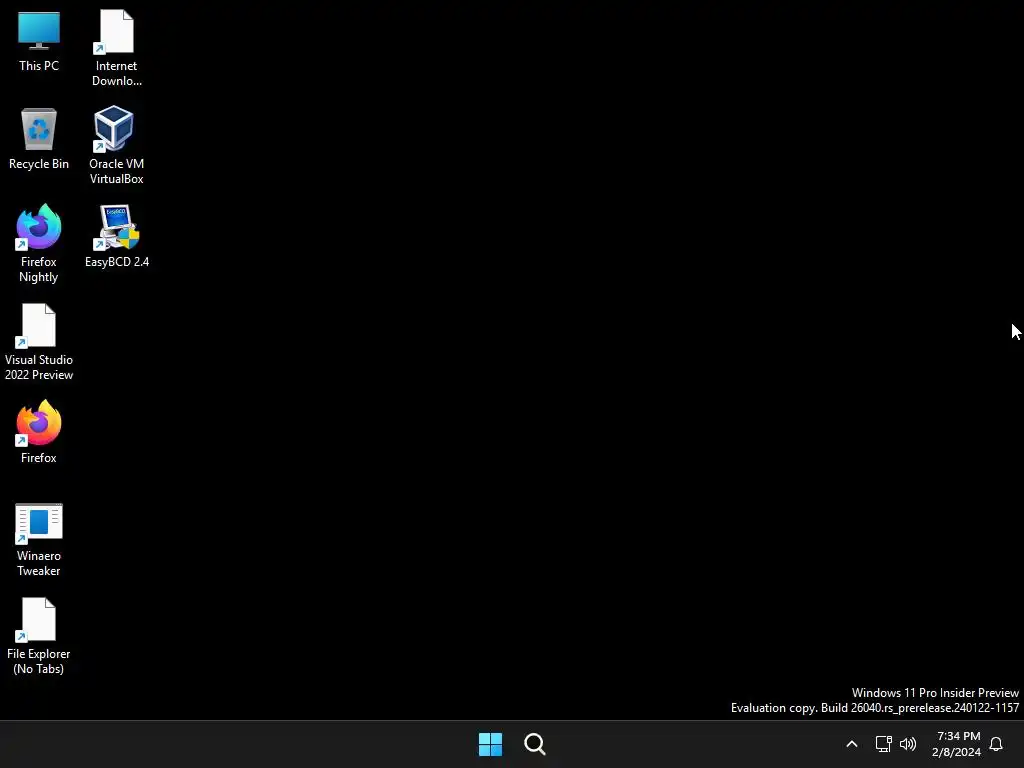Click the 'EasyBCD 2.4' label text
This screenshot has height=768, width=1024.
pyautogui.click(x=117, y=262)
